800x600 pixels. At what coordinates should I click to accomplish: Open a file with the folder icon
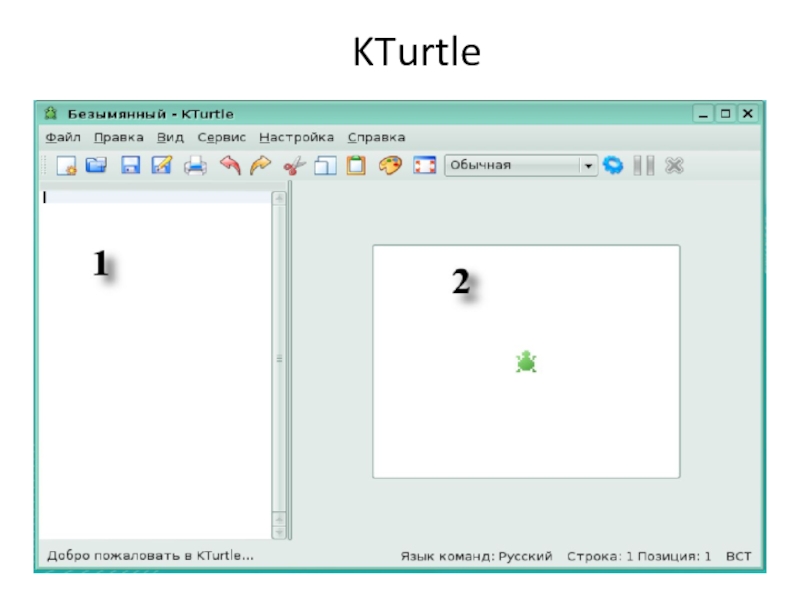pyautogui.click(x=96, y=165)
